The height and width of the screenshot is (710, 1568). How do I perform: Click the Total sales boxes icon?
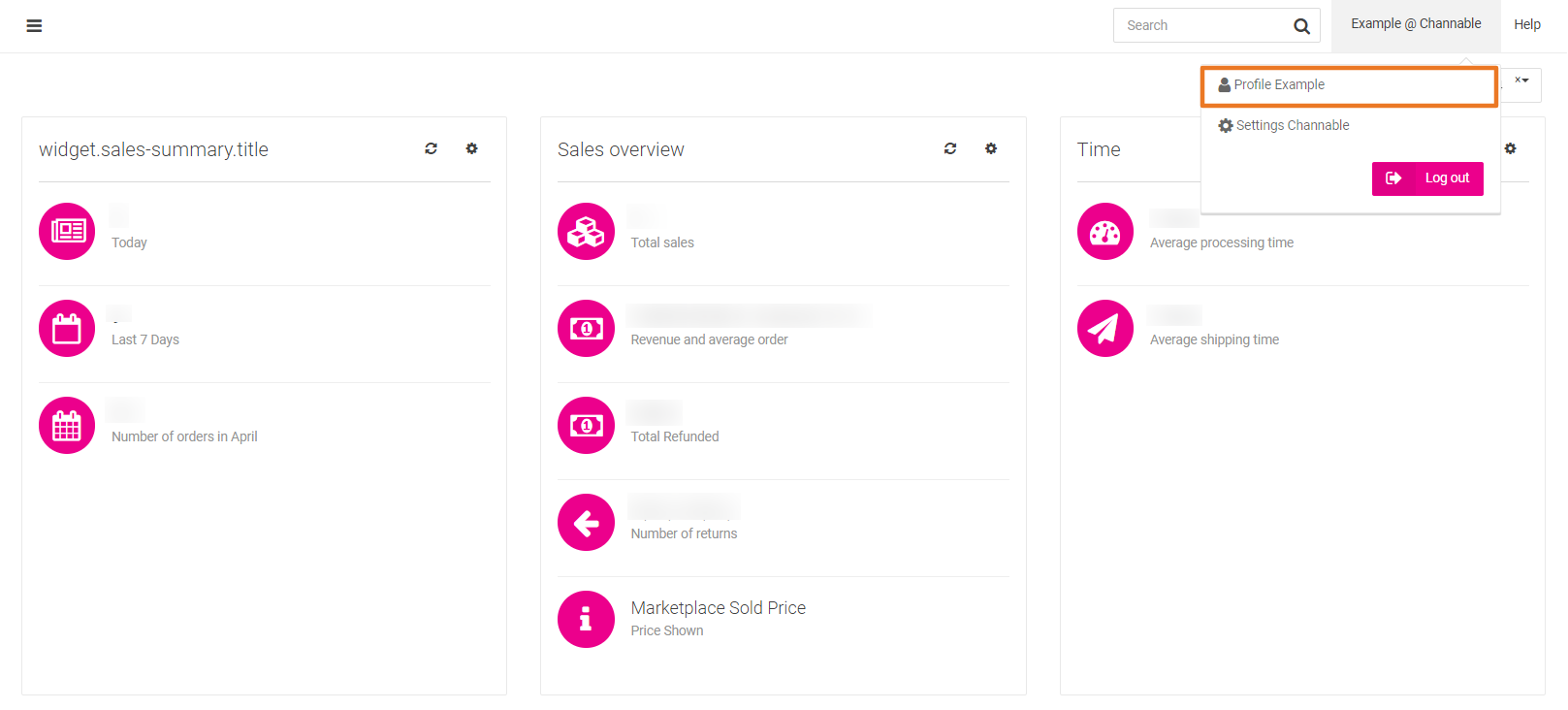[x=586, y=231]
